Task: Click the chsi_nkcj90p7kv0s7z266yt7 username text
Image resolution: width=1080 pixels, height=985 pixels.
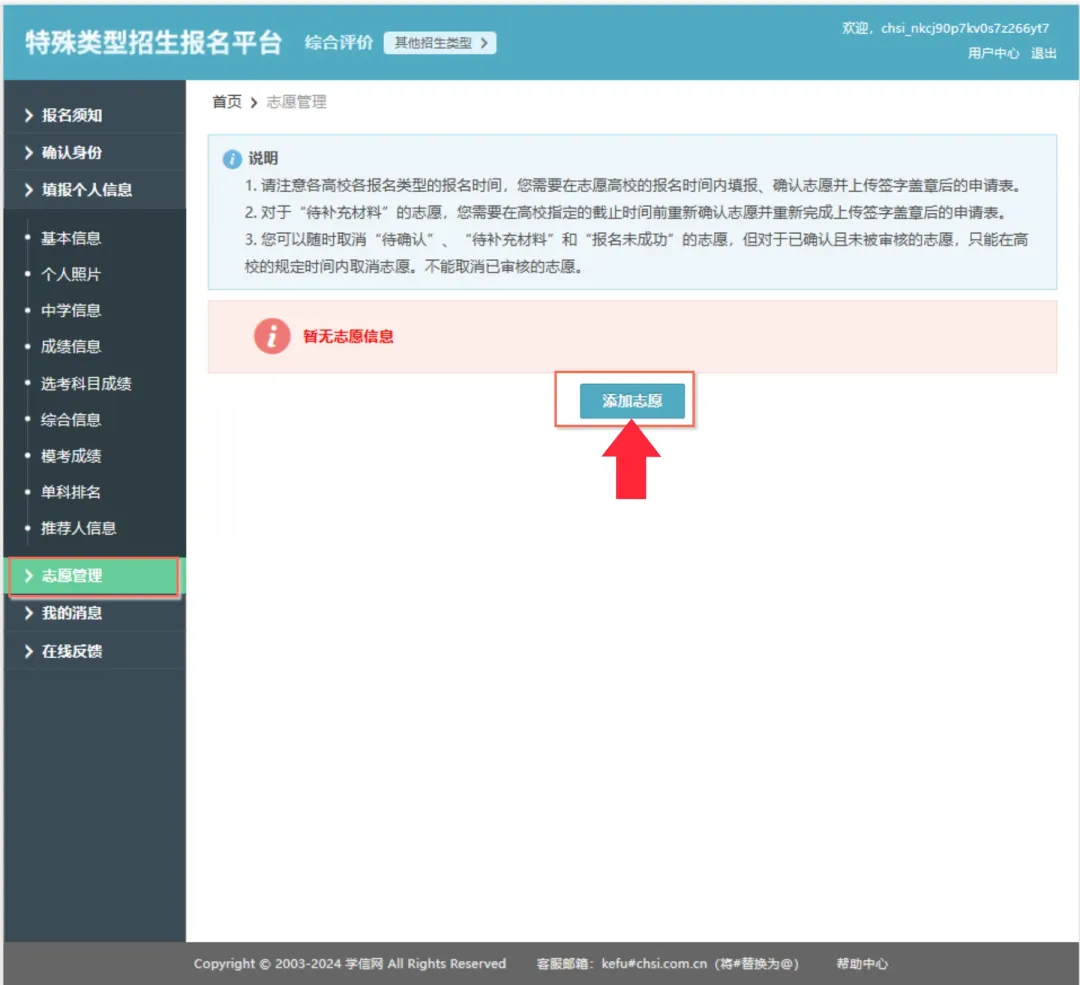Action: pos(964,28)
